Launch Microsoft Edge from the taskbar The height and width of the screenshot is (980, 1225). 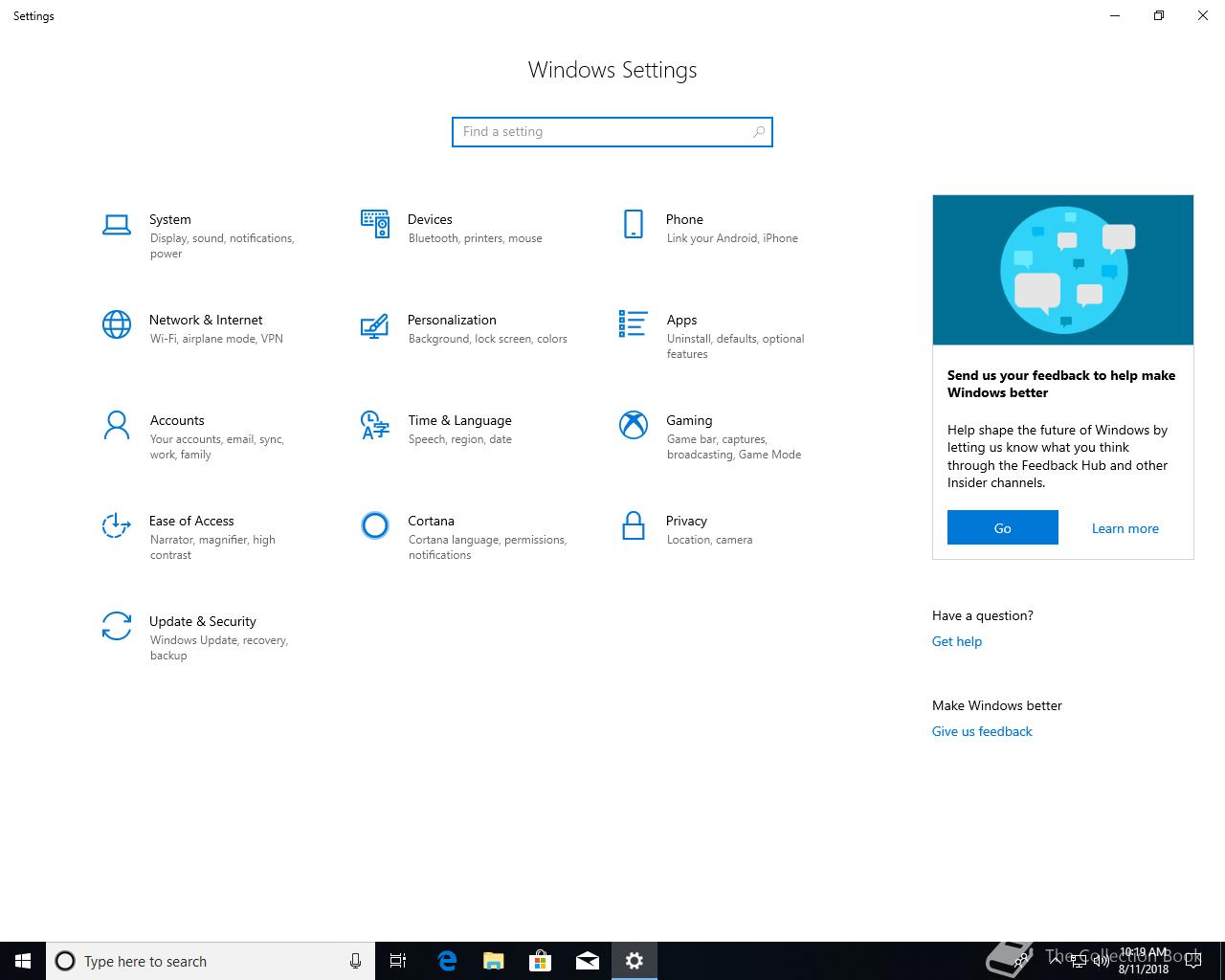pos(446,961)
